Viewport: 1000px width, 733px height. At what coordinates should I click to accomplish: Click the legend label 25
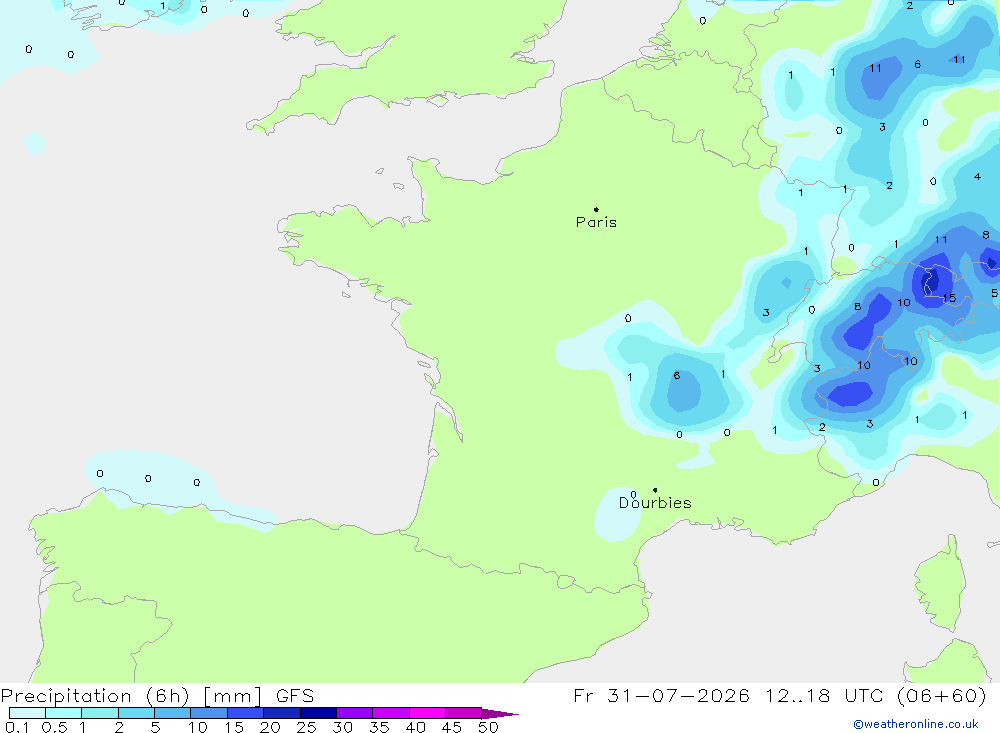(x=306, y=727)
